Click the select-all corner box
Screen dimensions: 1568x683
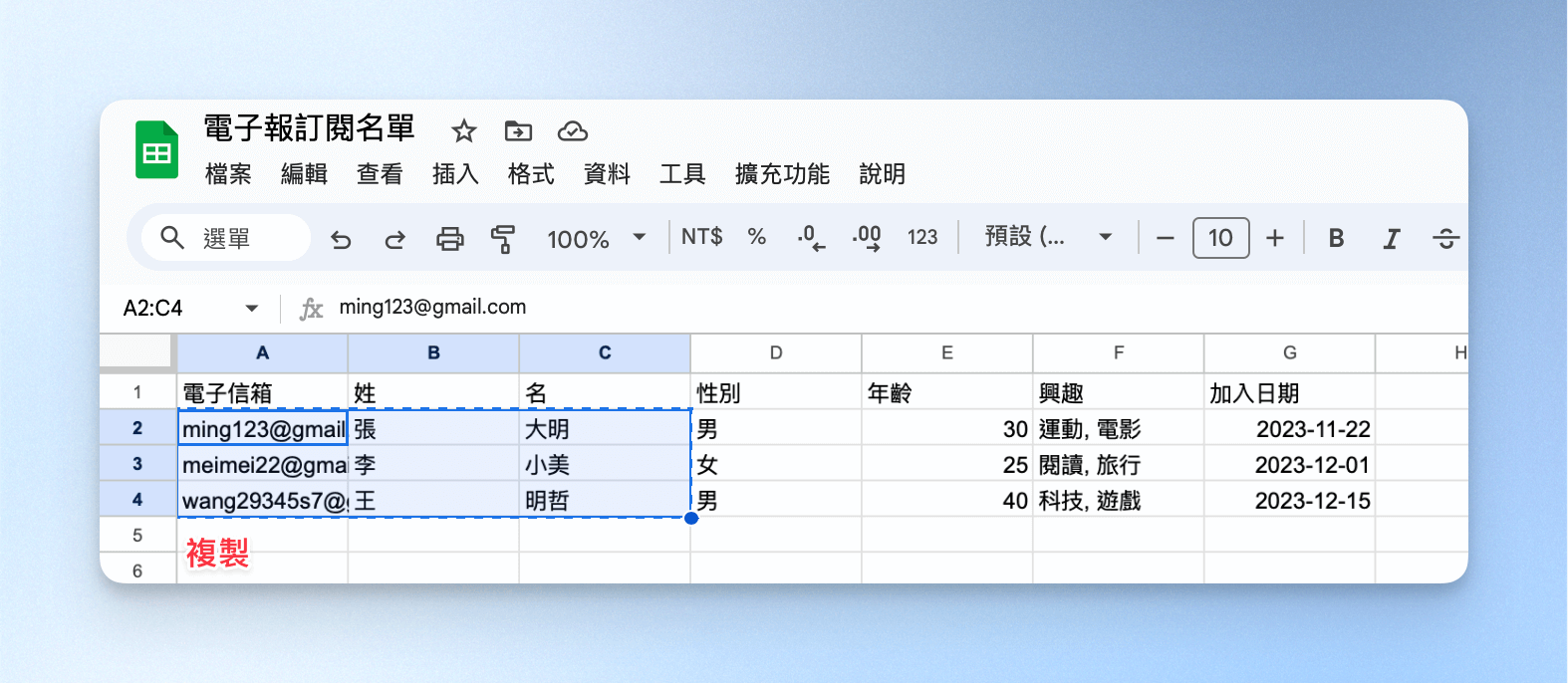[137, 351]
